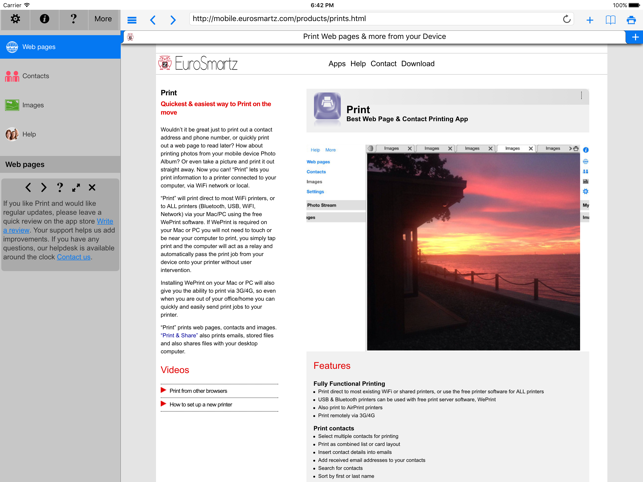643x482 pixels.
Task: Click the info icon in sidebar toolbar
Action: pyautogui.click(x=44, y=19)
